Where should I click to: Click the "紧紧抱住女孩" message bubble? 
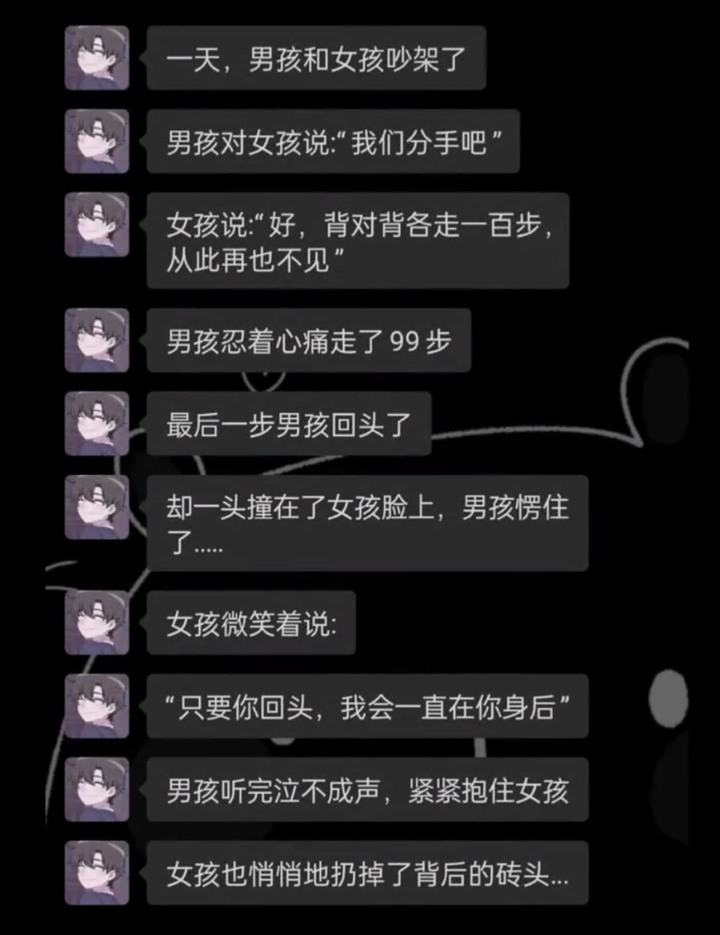click(367, 790)
